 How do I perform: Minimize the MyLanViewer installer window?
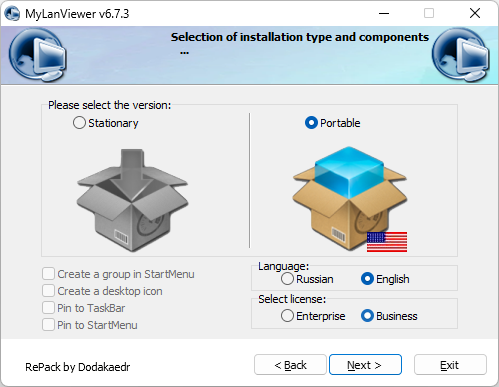(384, 14)
